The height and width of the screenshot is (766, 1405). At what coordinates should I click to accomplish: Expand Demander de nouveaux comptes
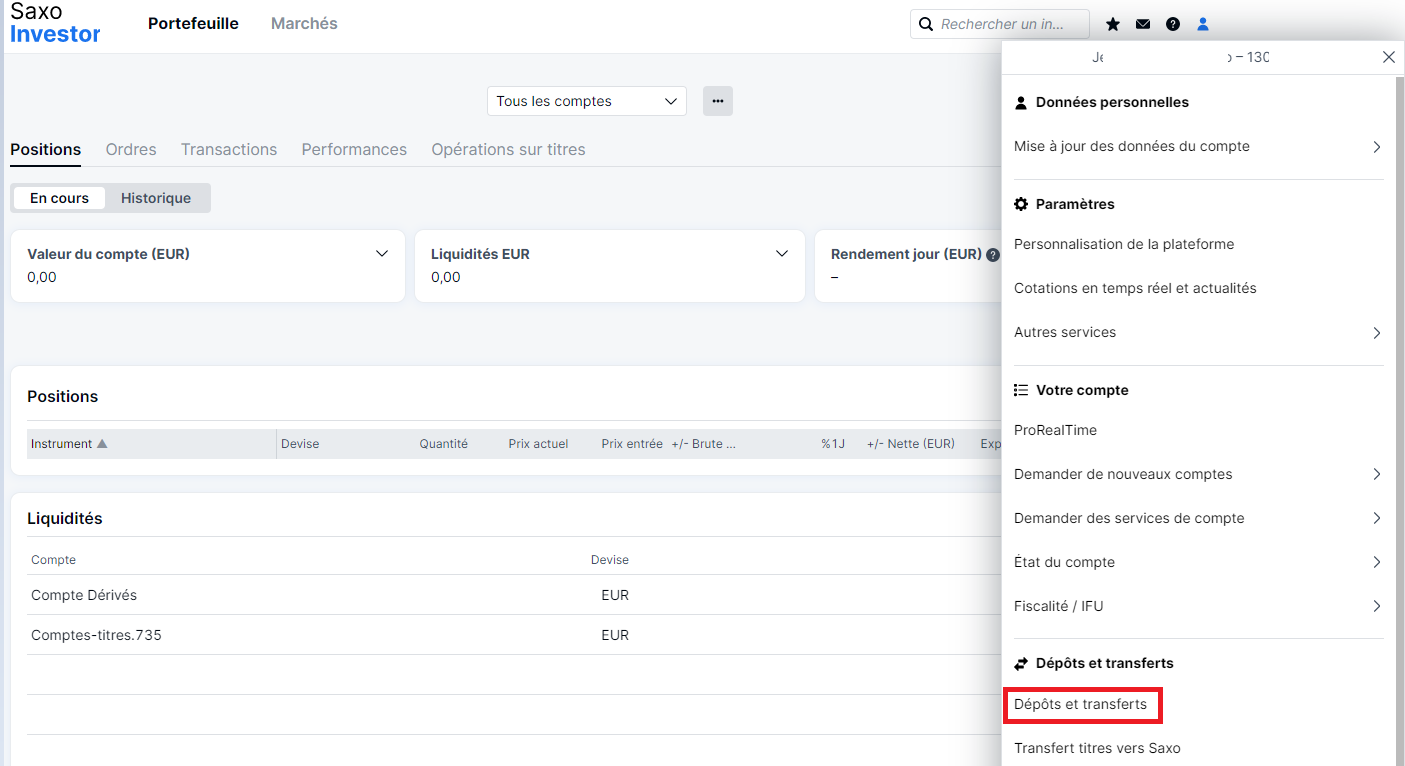coord(1198,474)
